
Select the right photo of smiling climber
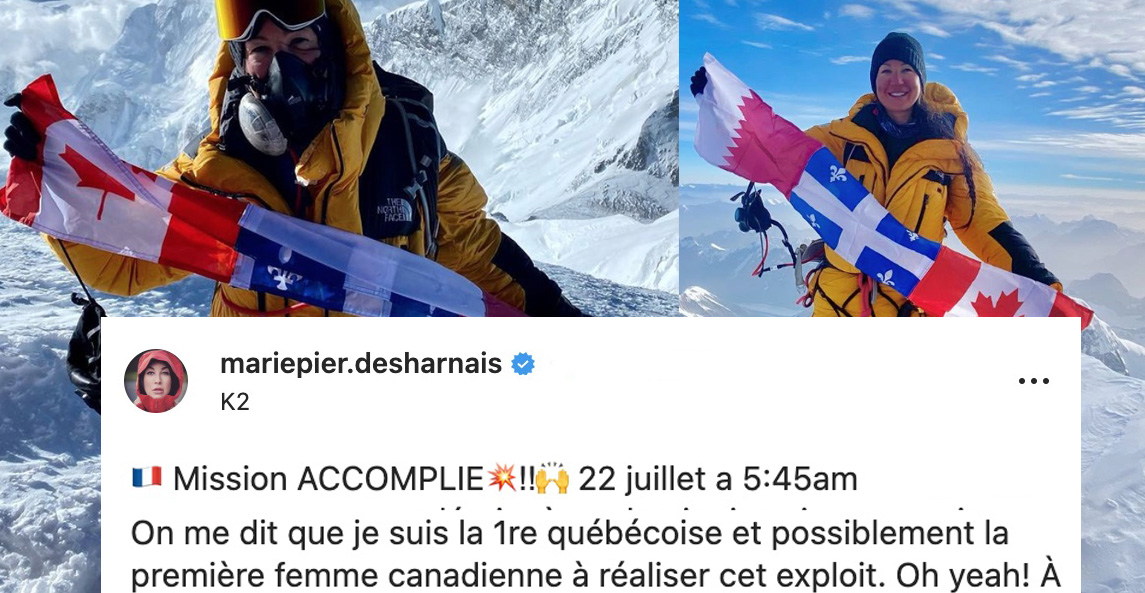912,158
